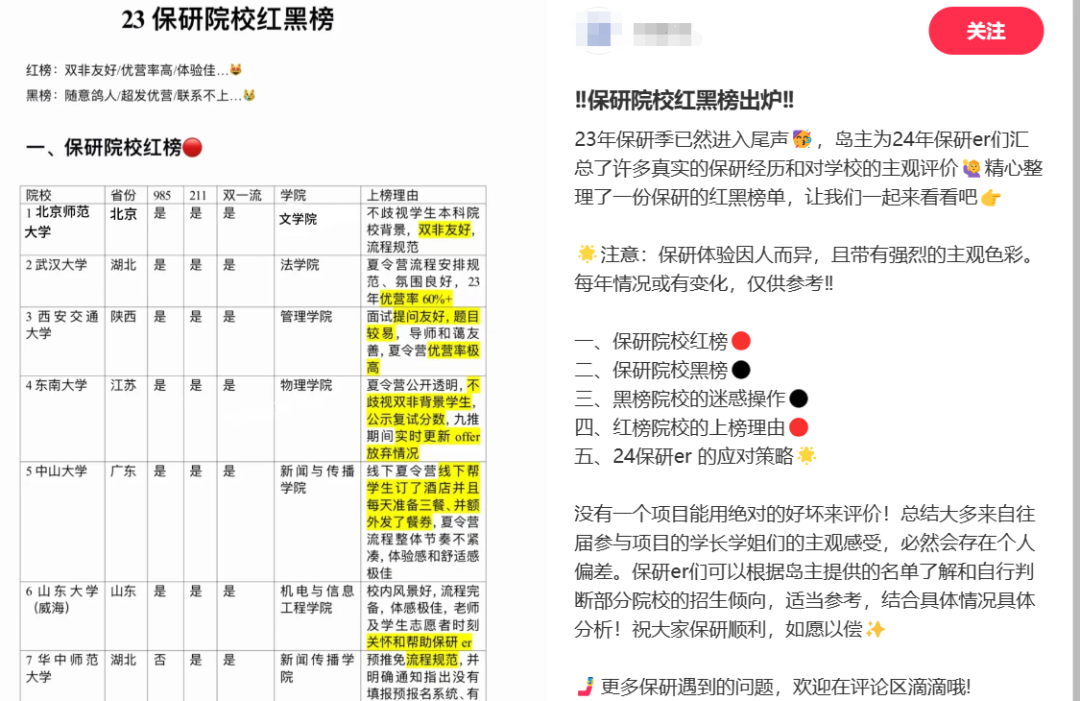
Task: Click the 双一流 column header
Action: pos(246,195)
